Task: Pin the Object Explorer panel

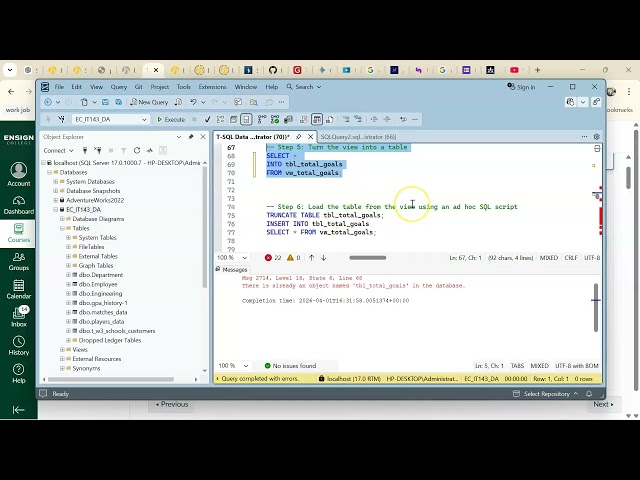Action: click(191, 137)
